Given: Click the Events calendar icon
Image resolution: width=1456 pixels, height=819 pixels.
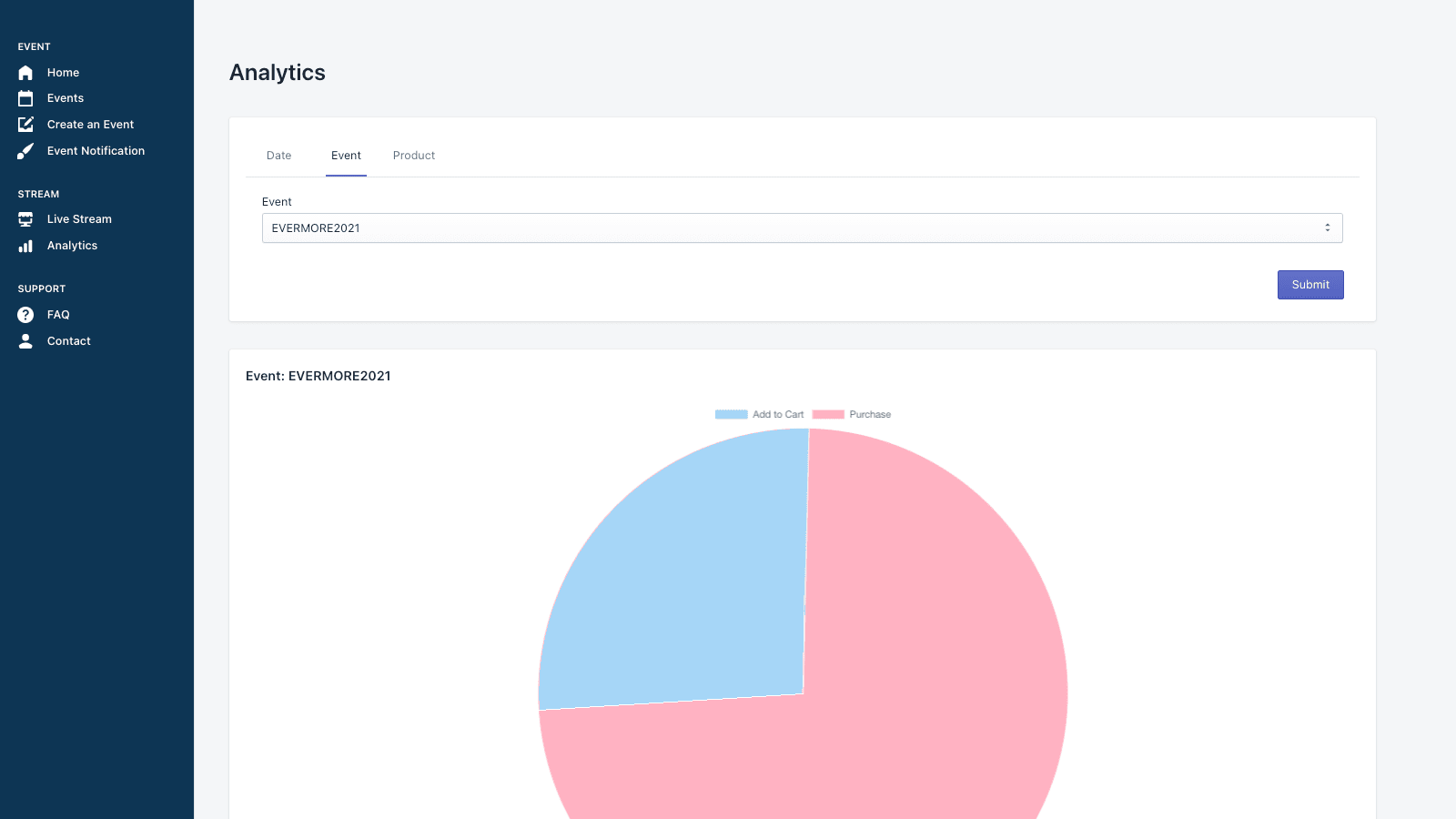Looking at the screenshot, I should (x=25, y=97).
